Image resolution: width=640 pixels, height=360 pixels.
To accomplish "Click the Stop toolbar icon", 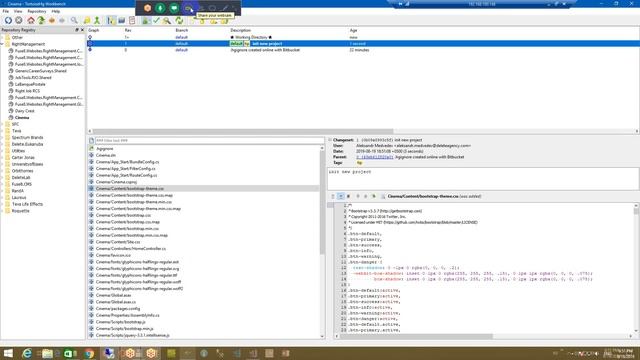I will pyautogui.click(x=19, y=20).
